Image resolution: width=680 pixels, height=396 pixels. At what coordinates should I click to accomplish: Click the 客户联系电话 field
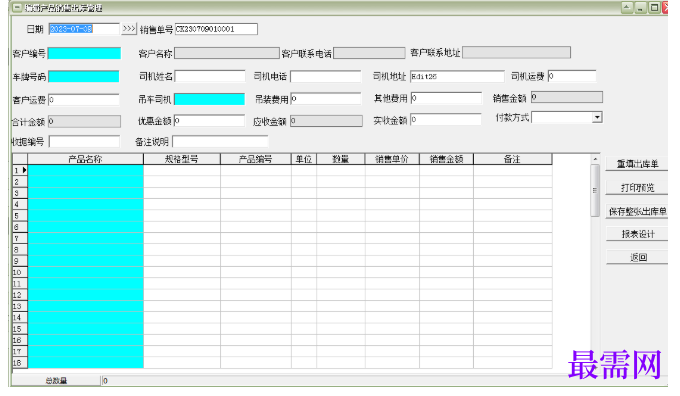pos(369,53)
